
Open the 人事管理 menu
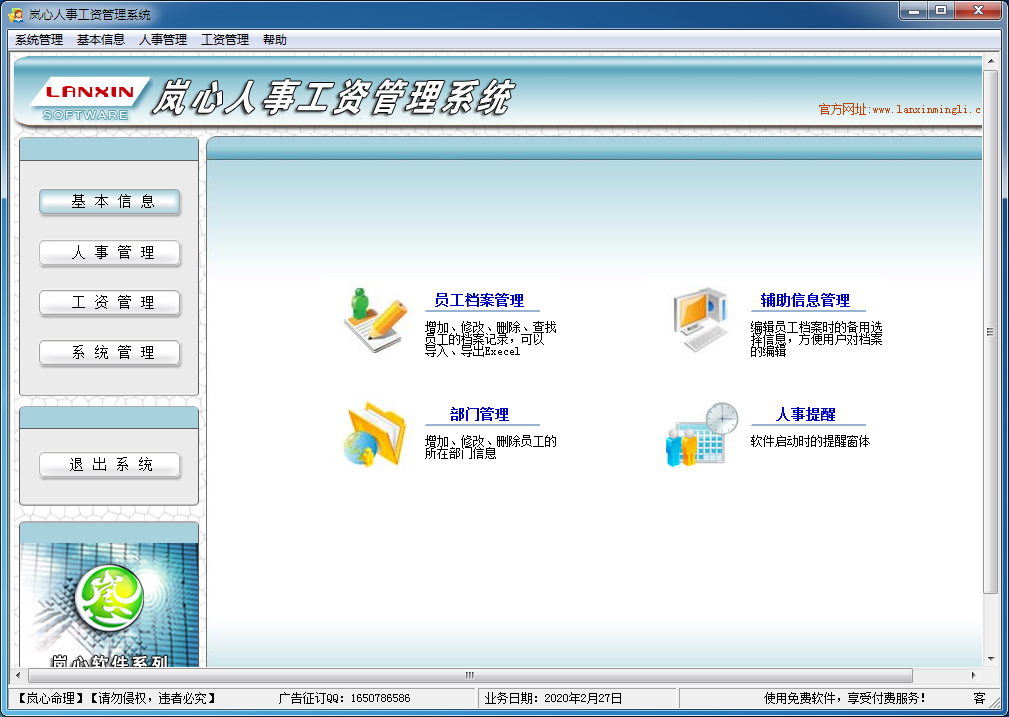click(x=163, y=39)
